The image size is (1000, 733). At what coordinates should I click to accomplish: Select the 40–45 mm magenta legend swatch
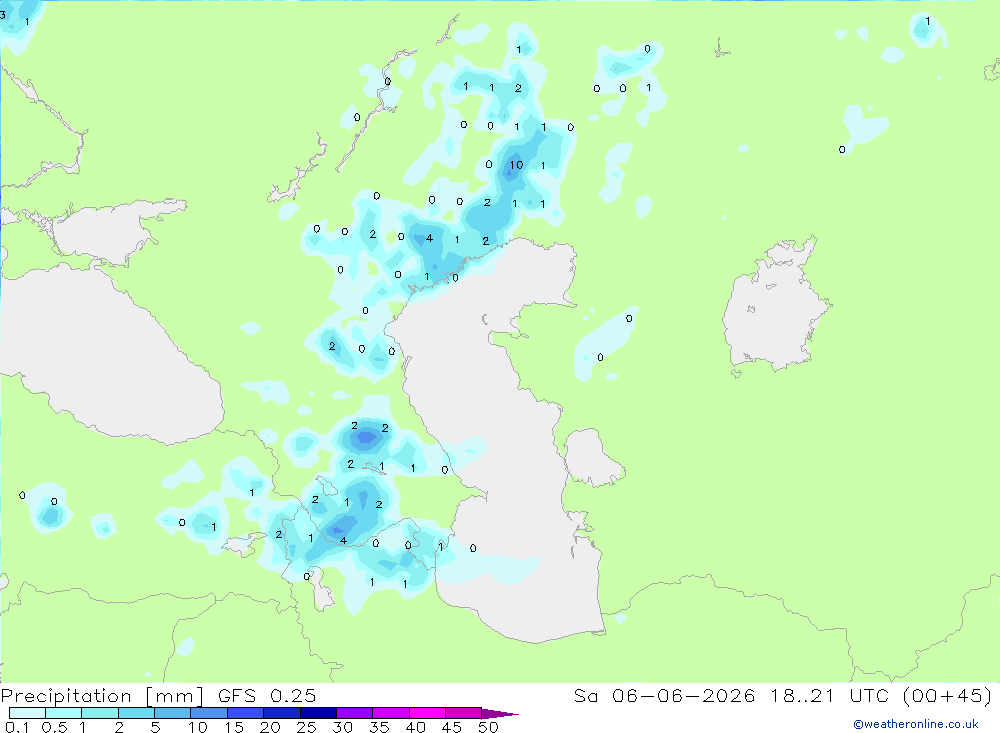(x=427, y=713)
